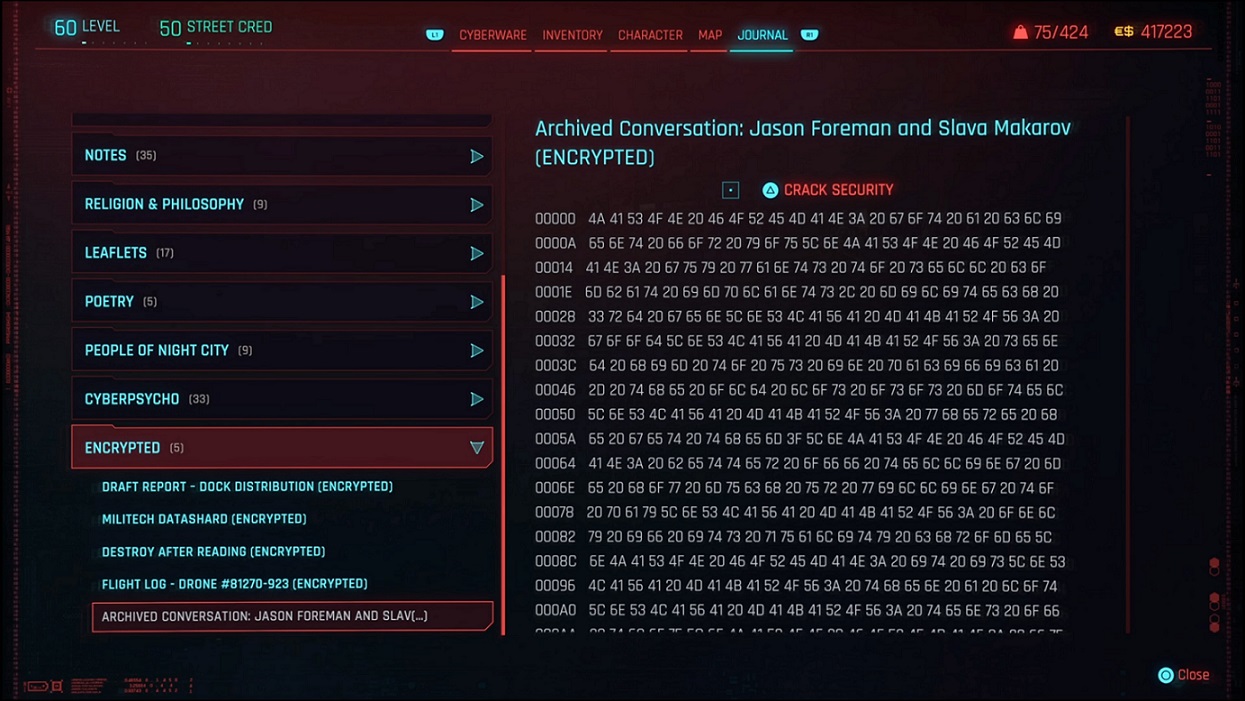This screenshot has height=701, width=1245.
Task: Switch to the Cyberware tab
Action: [492, 35]
